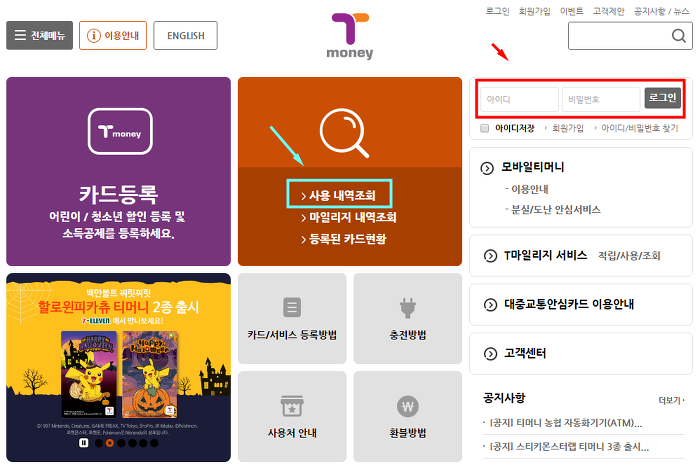Open the 충전방법 label
The image size is (700, 467).
pos(408,335)
